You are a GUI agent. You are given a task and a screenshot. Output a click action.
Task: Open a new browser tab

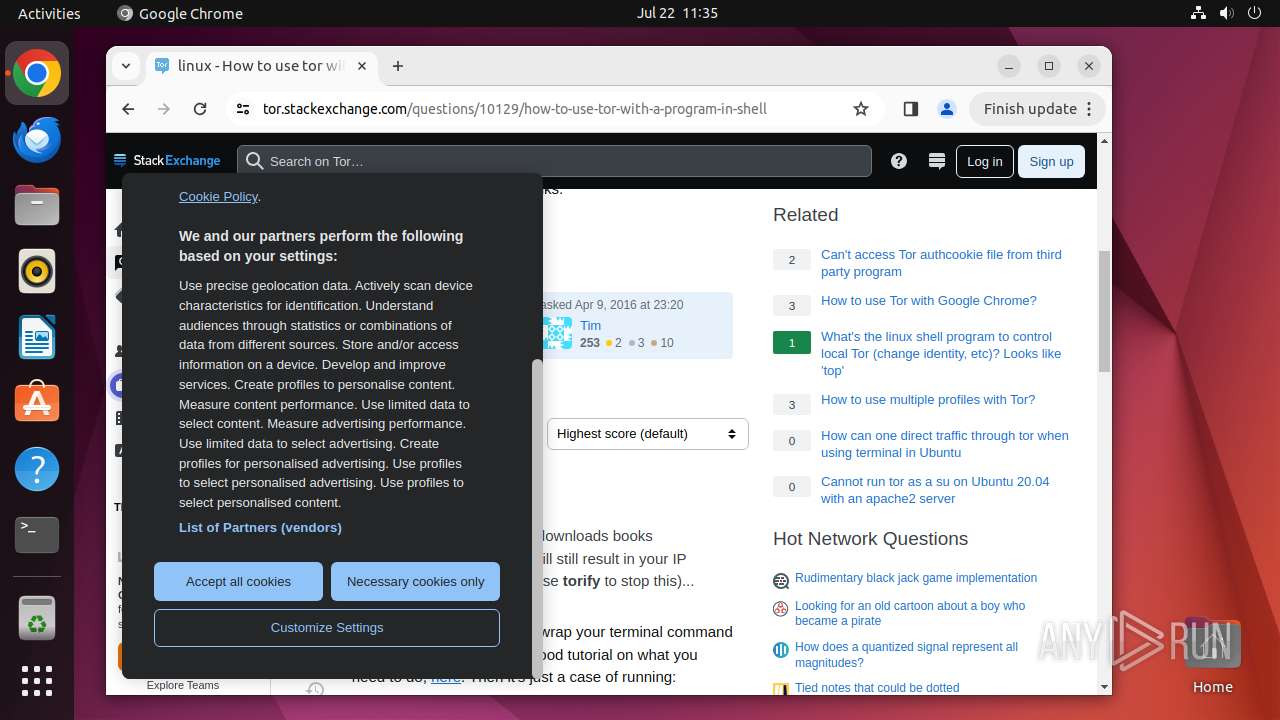point(398,66)
